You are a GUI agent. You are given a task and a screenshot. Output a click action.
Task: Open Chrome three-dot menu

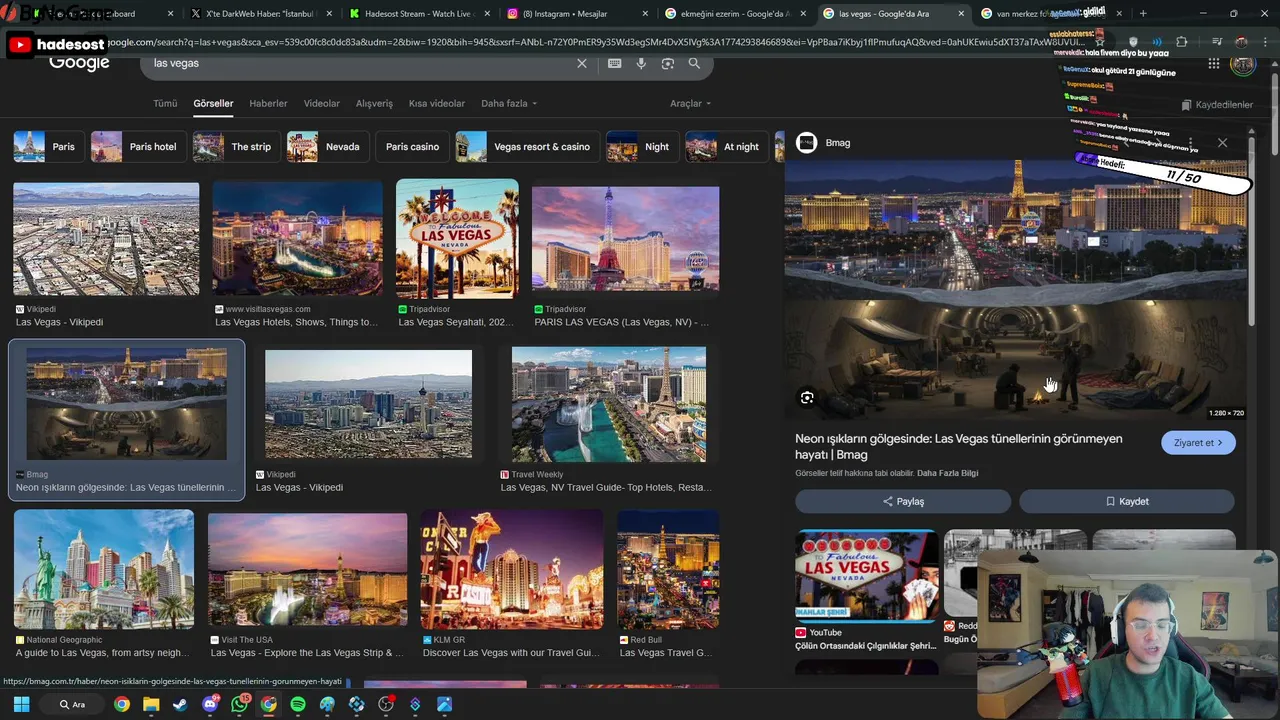[1264, 42]
